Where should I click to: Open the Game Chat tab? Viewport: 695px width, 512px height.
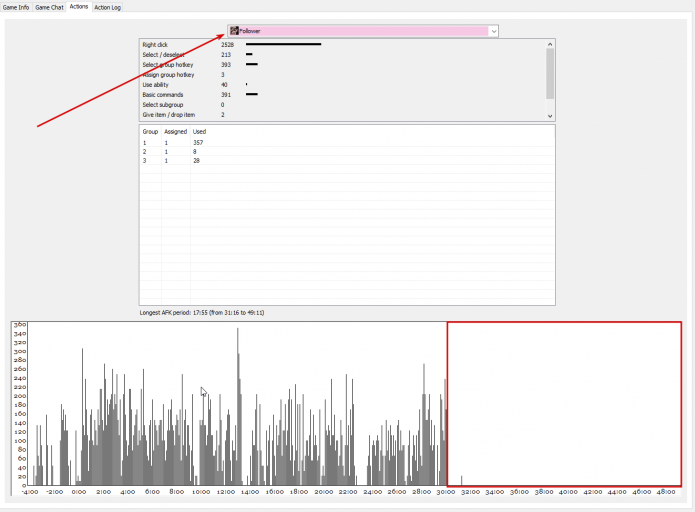pos(49,7)
